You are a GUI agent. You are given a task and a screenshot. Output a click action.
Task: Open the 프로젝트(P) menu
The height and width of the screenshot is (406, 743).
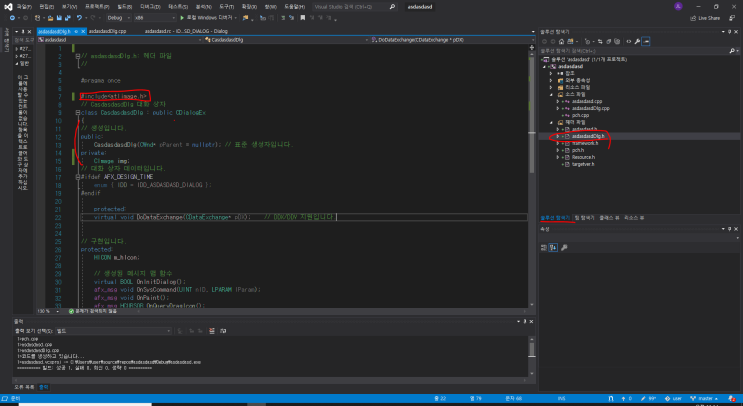(97, 7)
